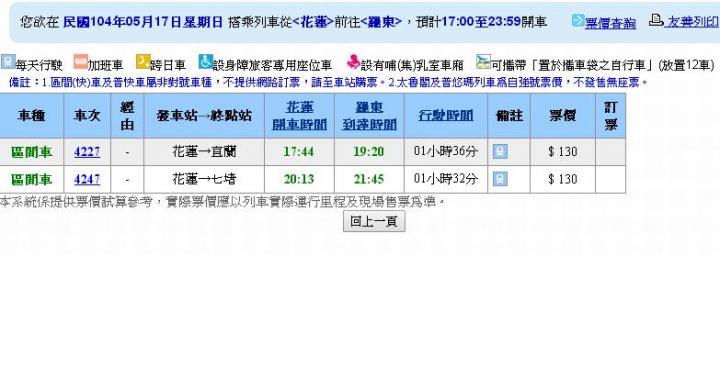720x367 pixels.
Task: Open the 友善列印 print link
Action: [692, 22]
